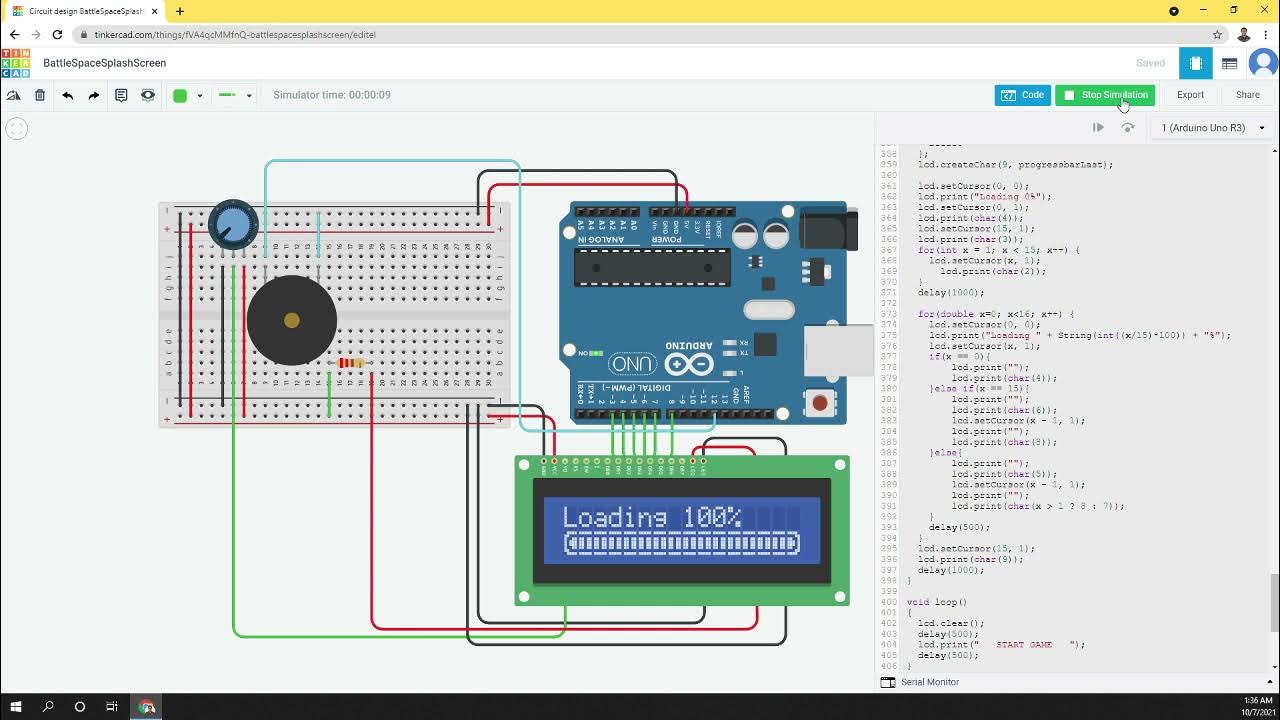The image size is (1280, 720).
Task: Close the Circuit design browser tab
Action: 154,11
